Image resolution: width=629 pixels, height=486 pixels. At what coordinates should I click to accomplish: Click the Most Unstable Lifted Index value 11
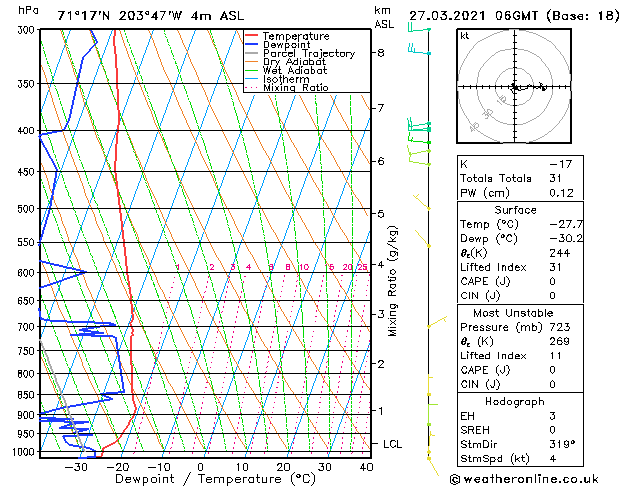(555, 356)
